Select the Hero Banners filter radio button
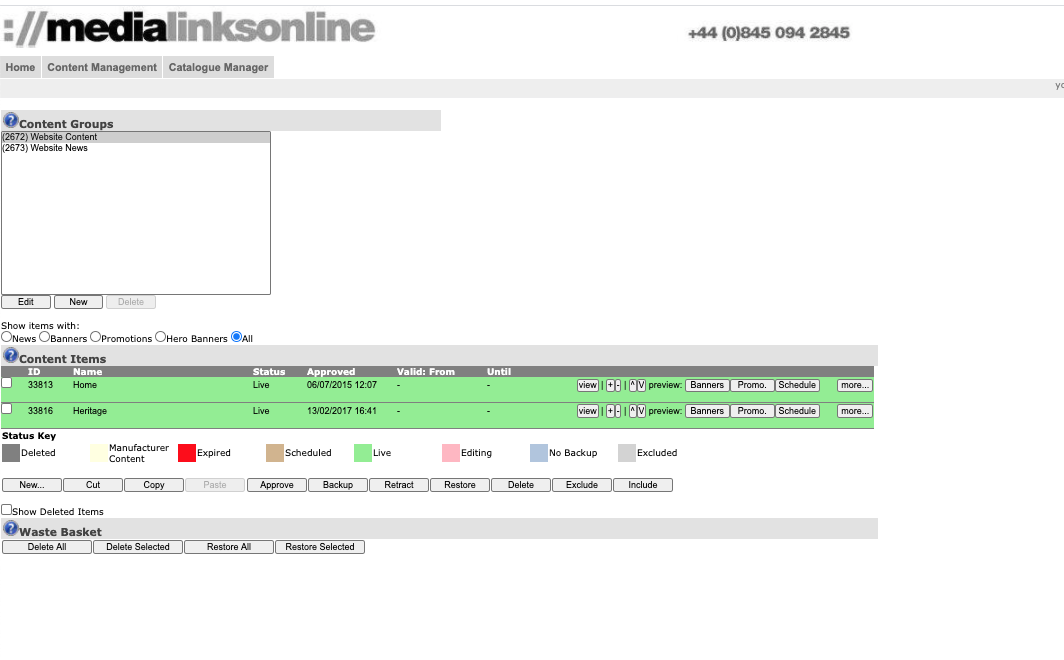Image resolution: width=1064 pixels, height=660 pixels. [x=160, y=337]
